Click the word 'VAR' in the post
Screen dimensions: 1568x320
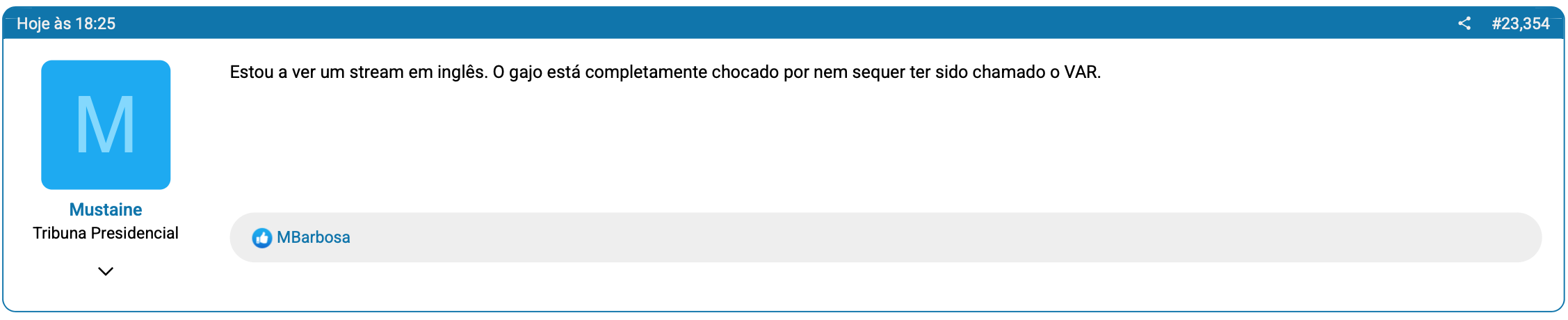(1081, 72)
